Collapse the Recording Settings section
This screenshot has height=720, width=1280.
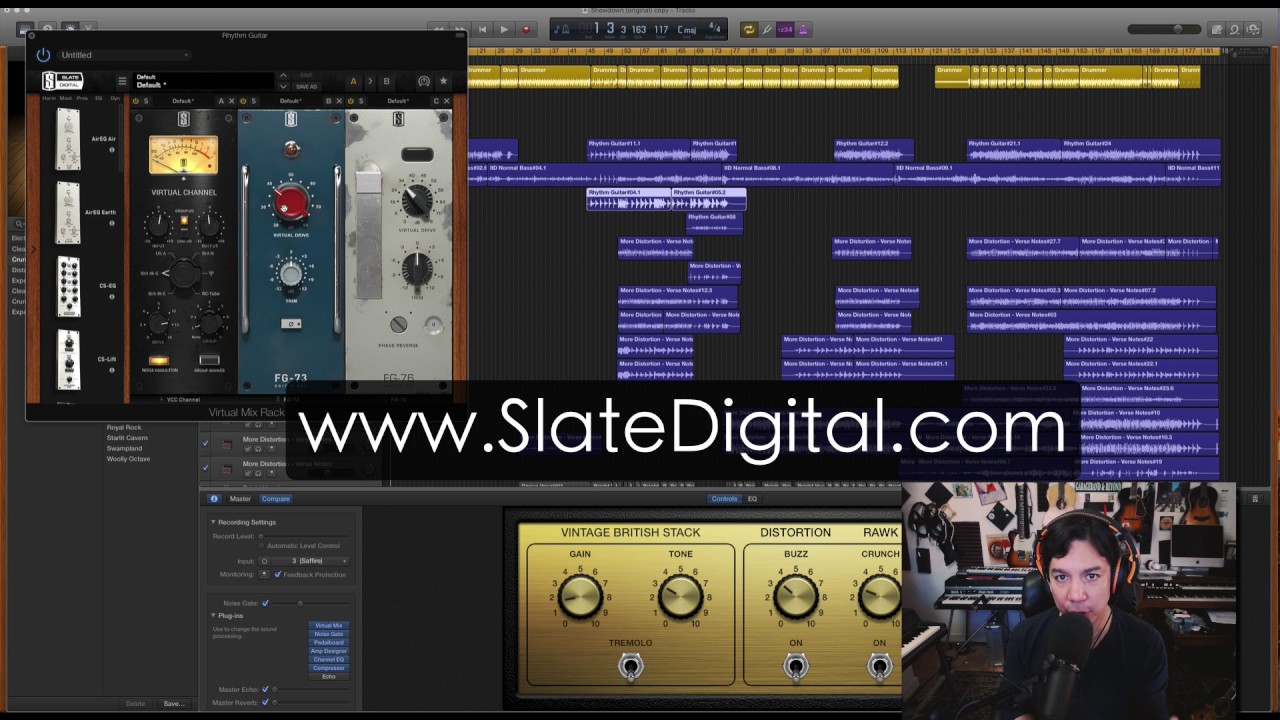click(213, 522)
